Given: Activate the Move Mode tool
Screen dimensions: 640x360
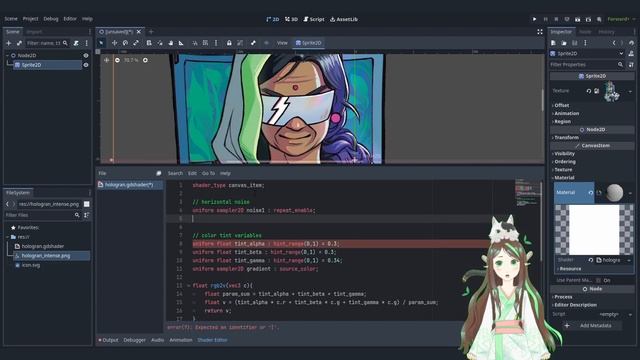Looking at the screenshot, I should coord(115,43).
